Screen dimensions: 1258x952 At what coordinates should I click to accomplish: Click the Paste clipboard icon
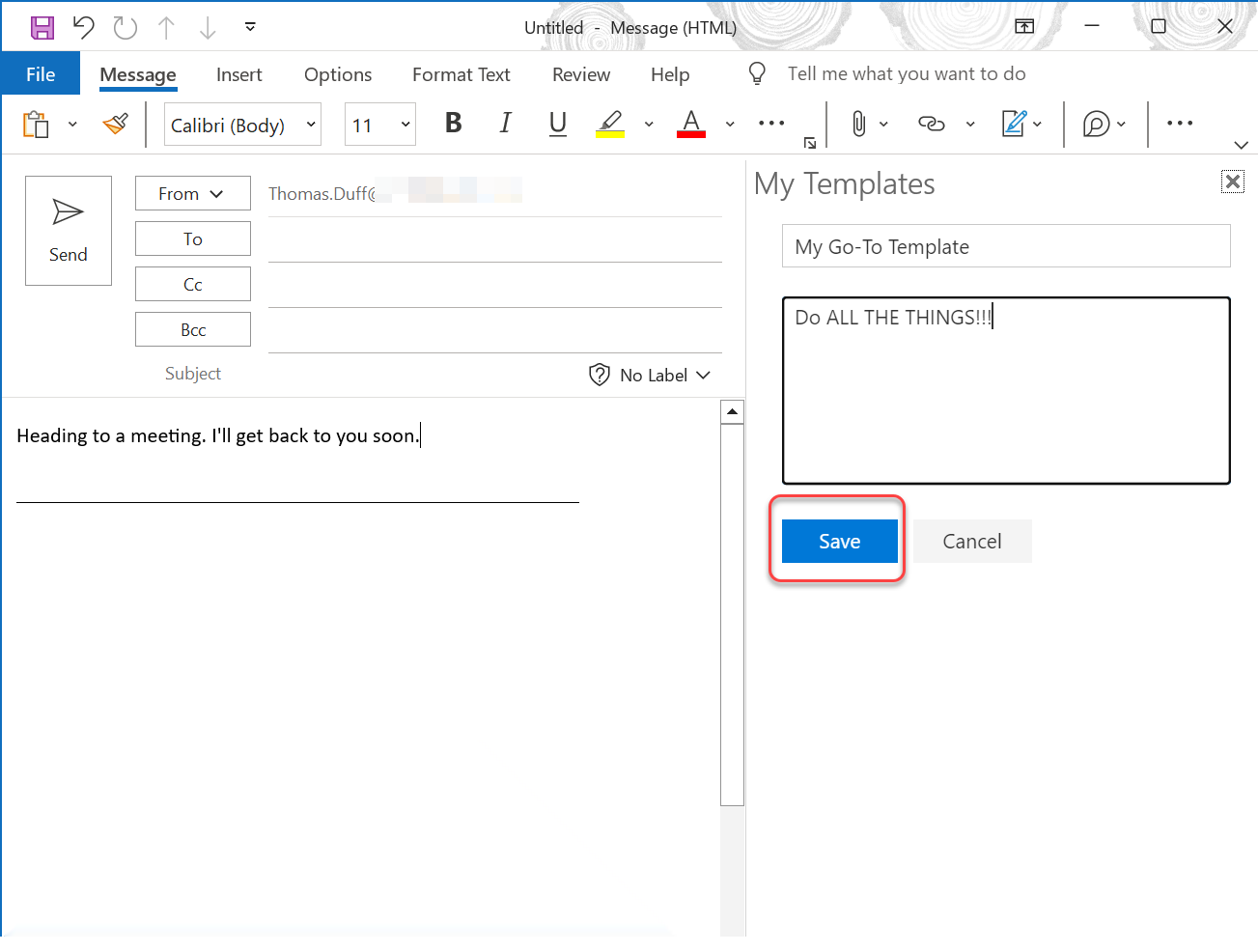coord(35,124)
